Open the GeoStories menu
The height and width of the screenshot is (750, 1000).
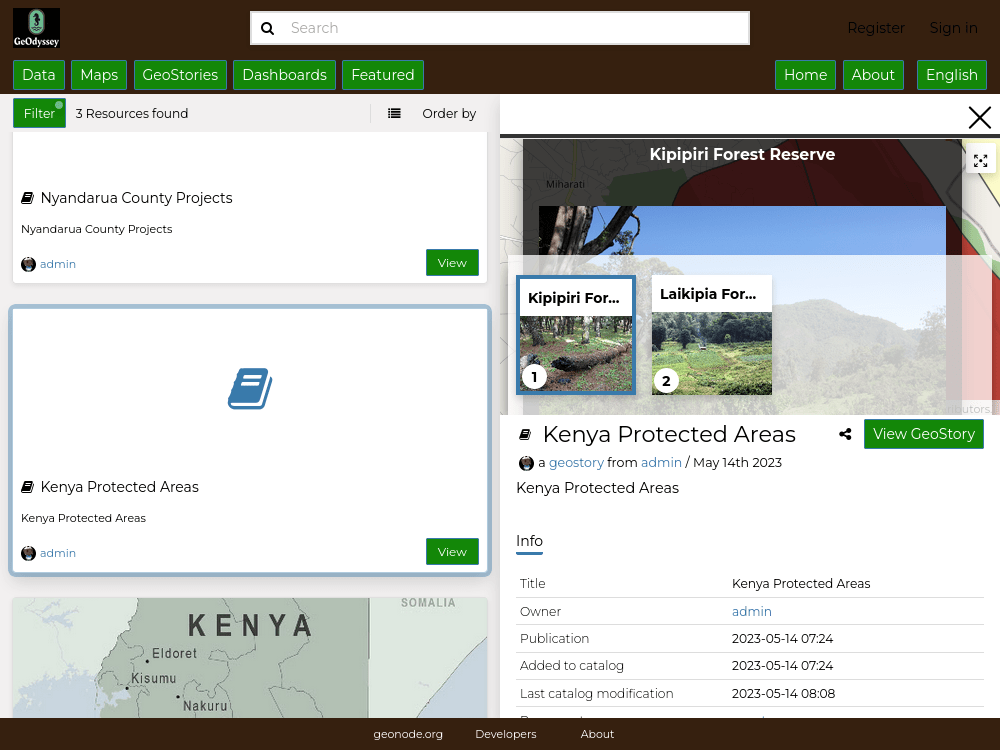click(x=180, y=75)
